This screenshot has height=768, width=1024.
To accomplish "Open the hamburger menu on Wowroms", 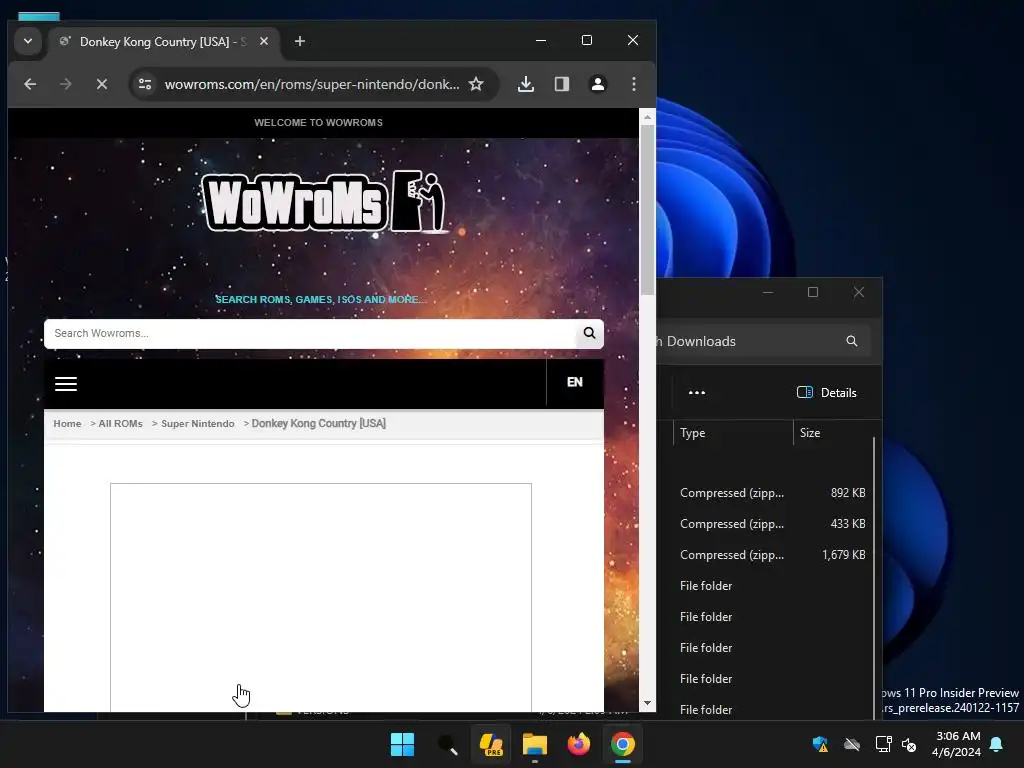I will point(66,383).
